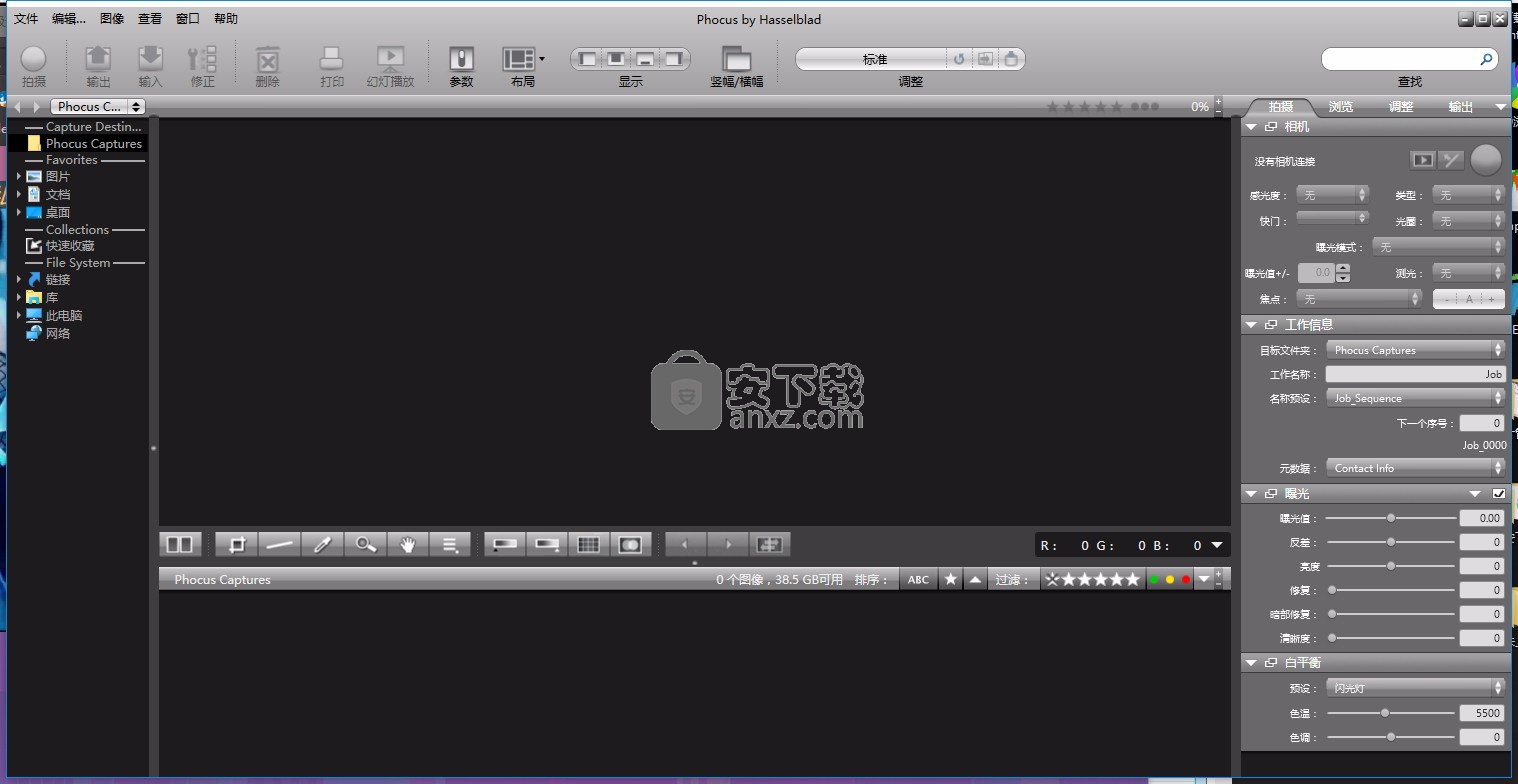Filter by green color label

pos(1154,580)
